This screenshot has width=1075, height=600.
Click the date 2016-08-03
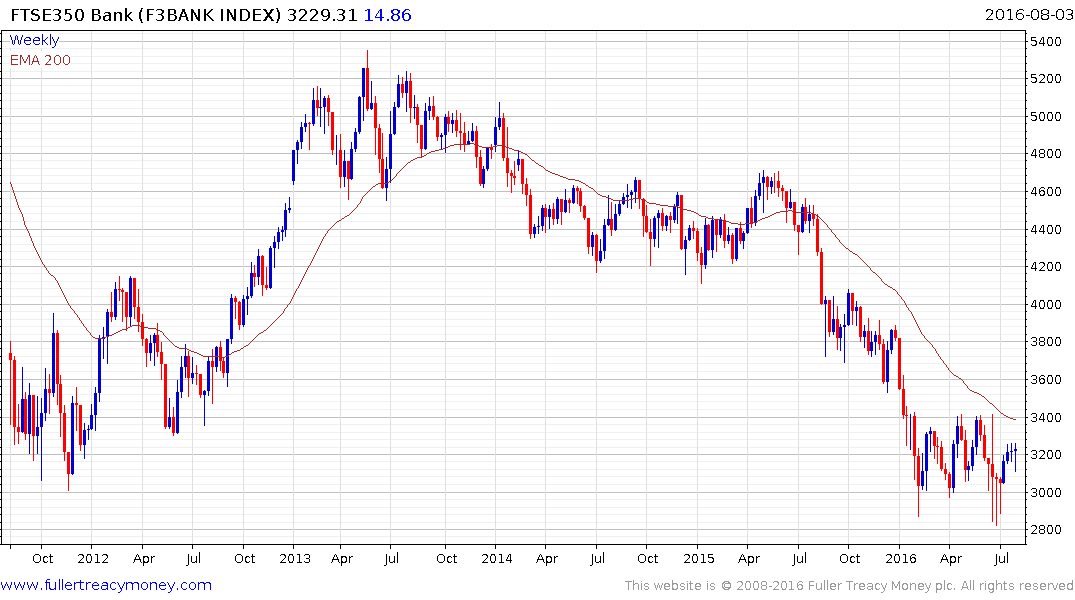tap(1028, 15)
